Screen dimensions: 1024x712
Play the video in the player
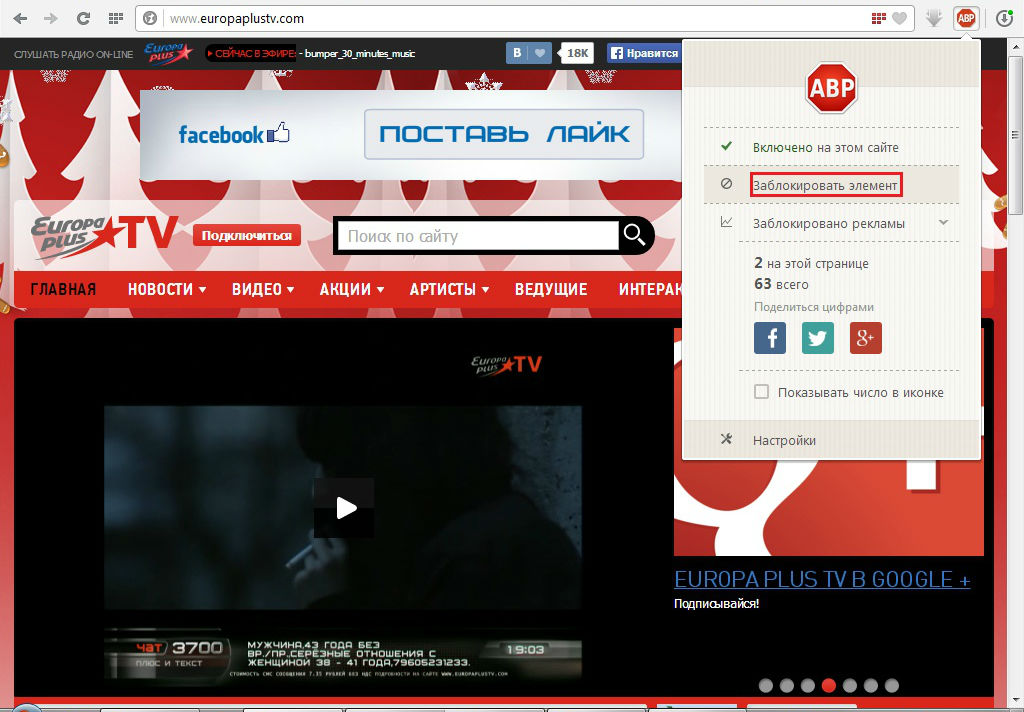tap(345, 508)
